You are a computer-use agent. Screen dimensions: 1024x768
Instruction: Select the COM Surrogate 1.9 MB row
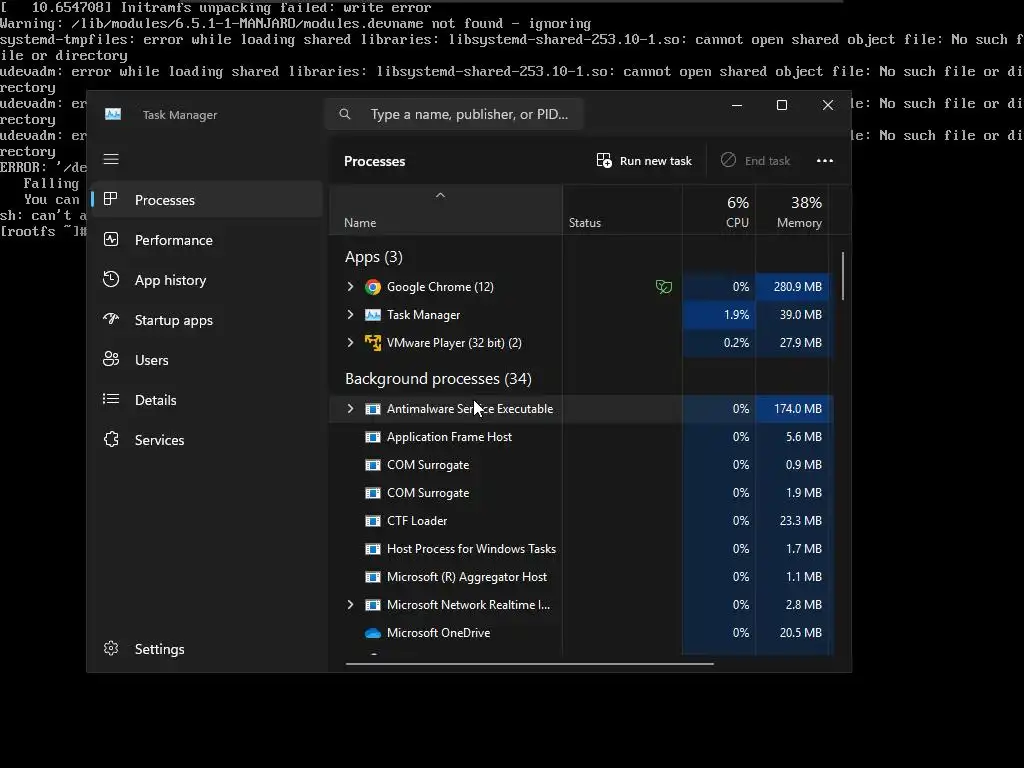click(x=581, y=493)
